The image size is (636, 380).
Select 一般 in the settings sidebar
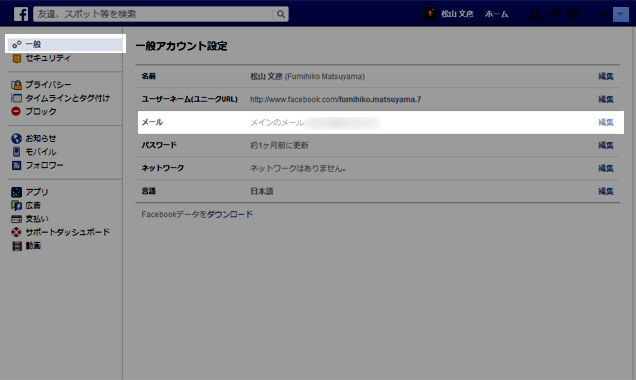point(65,44)
